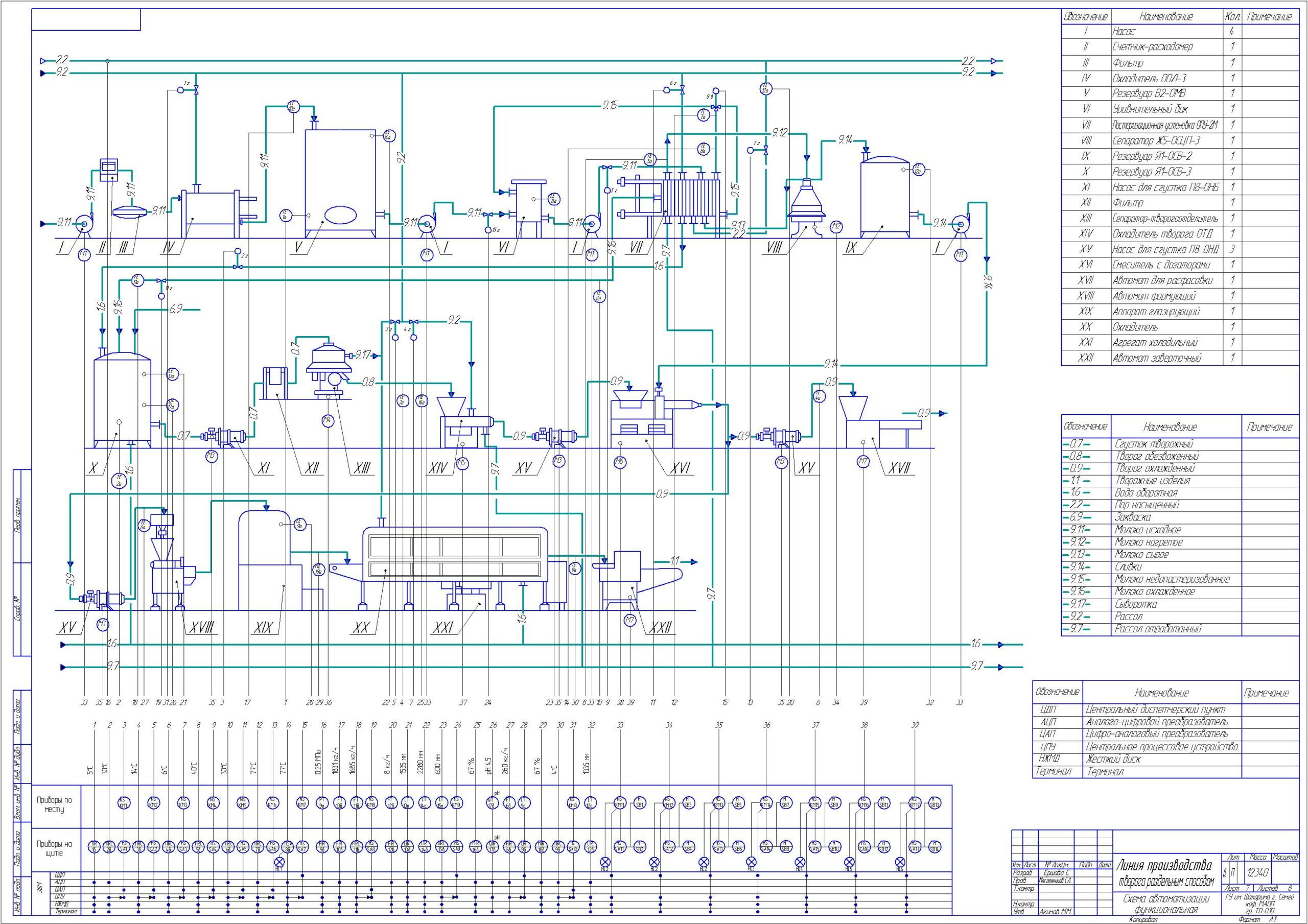Click the 'Счетчик-расходомер' row in equipment table
Image resolution: width=1308 pixels, height=924 pixels.
1180,46
